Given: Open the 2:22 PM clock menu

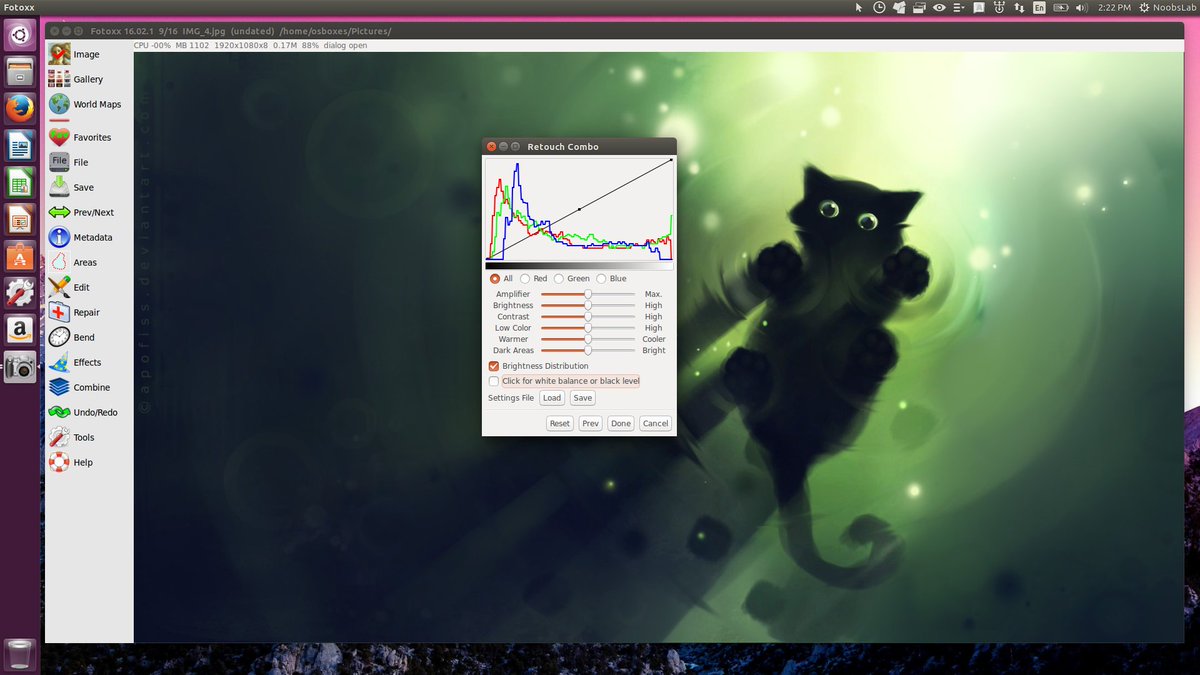Looking at the screenshot, I should (x=1114, y=7).
